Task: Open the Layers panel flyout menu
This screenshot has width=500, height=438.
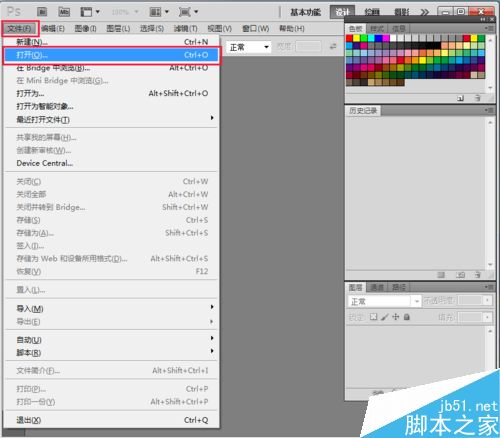Action: pos(489,287)
